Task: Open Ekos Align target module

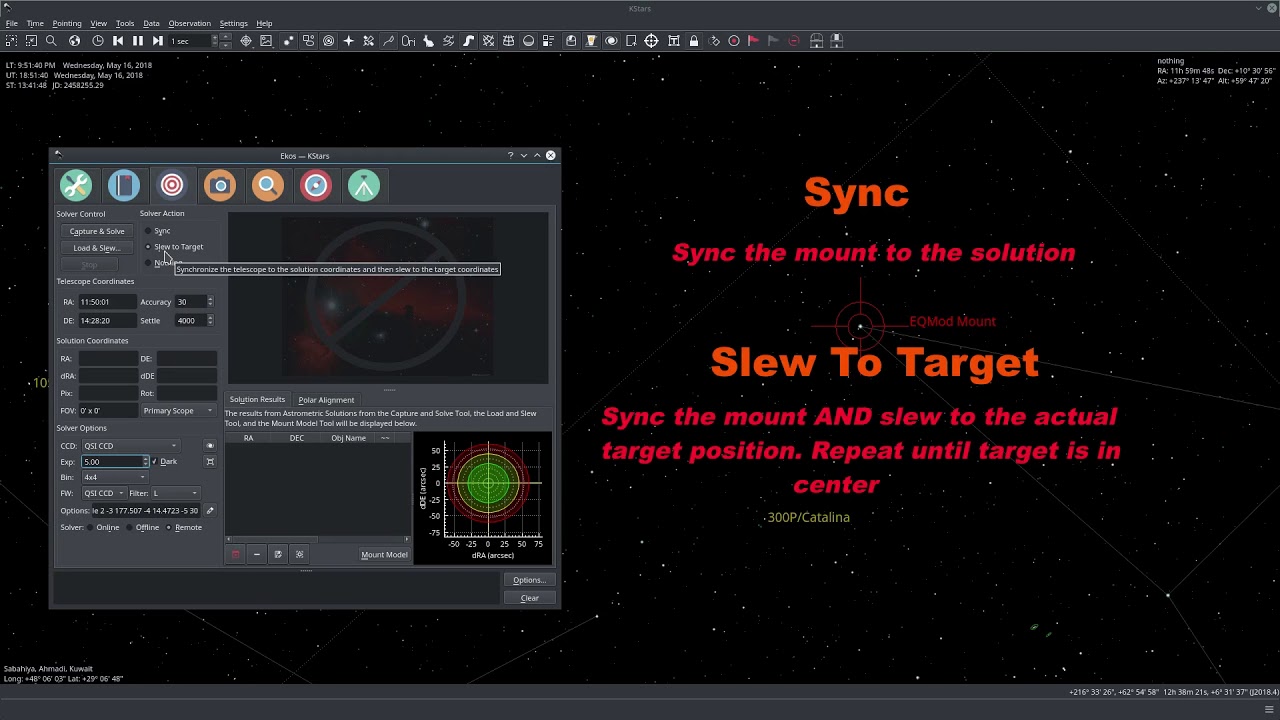Action: (x=172, y=185)
